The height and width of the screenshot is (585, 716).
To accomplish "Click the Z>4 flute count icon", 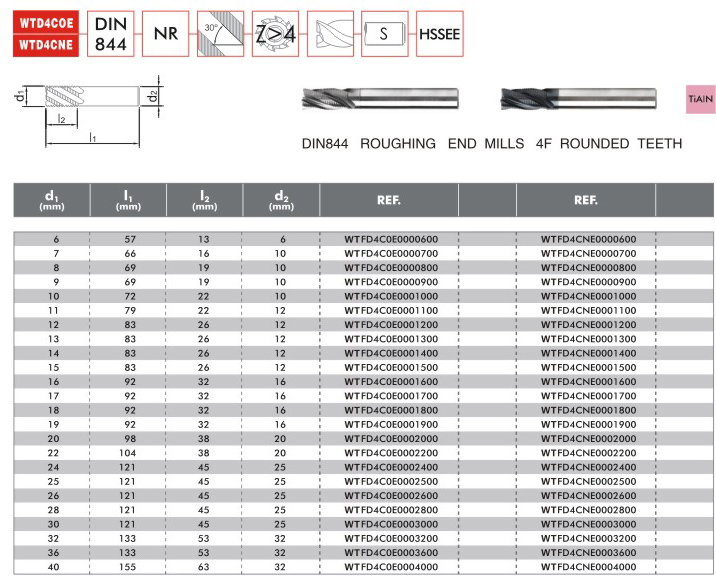I will tap(274, 33).
